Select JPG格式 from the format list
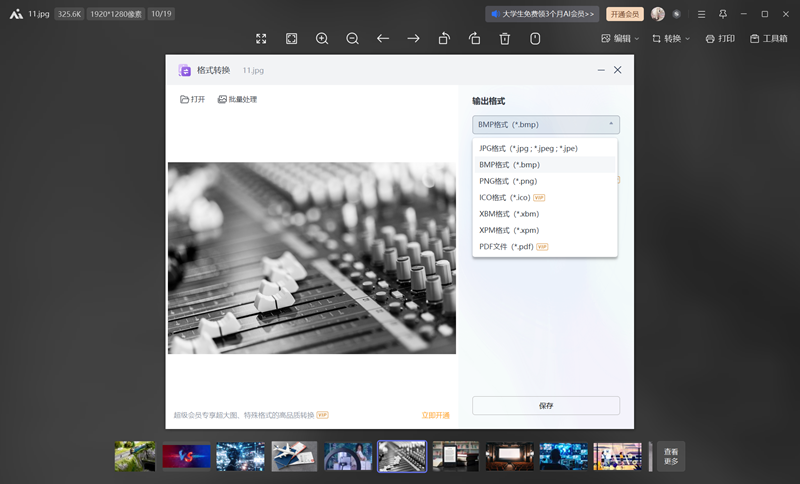 (528, 148)
